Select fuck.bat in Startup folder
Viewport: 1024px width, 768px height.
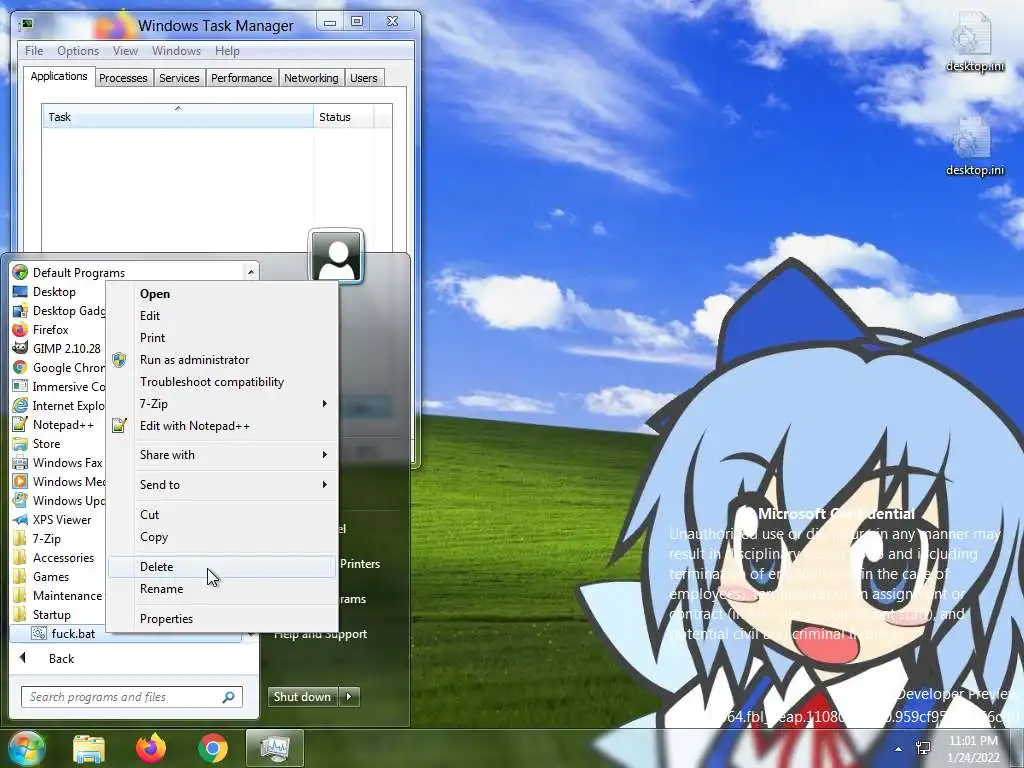point(125,633)
